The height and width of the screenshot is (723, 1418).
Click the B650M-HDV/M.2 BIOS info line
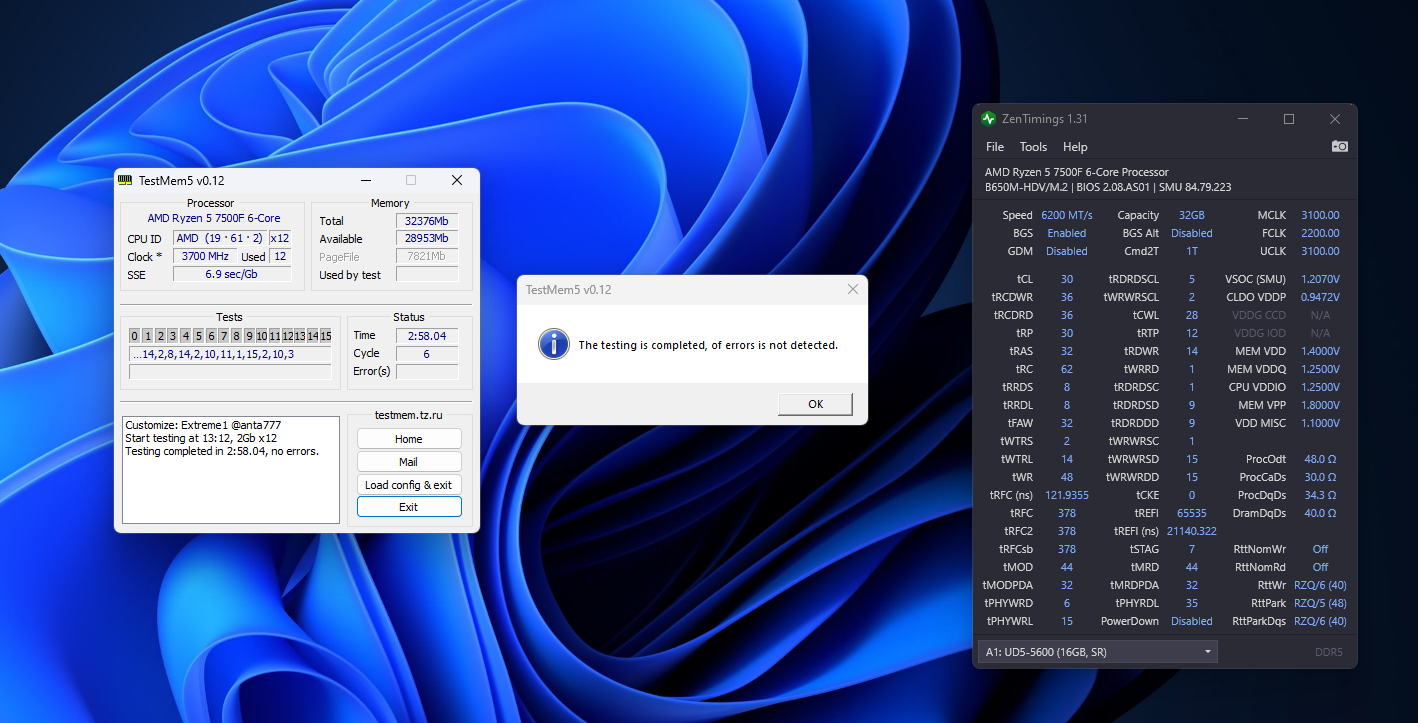tap(1108, 187)
